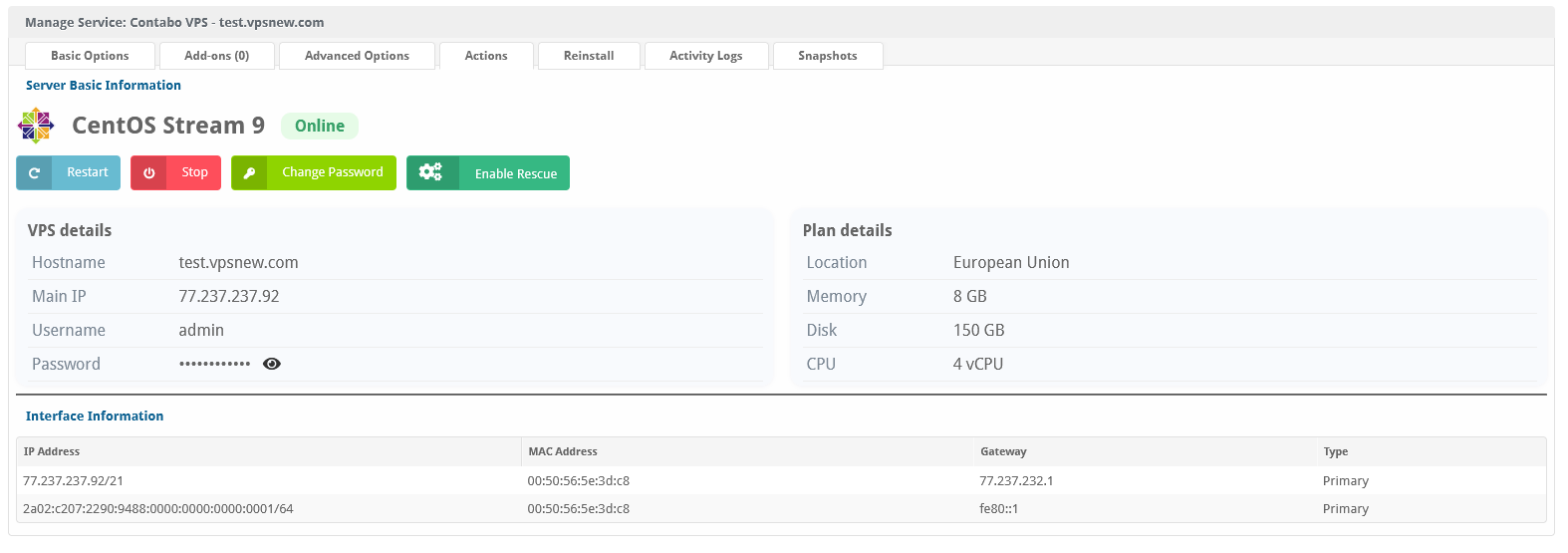
Task: Stop the VPS using the Stop button
Action: point(175,172)
